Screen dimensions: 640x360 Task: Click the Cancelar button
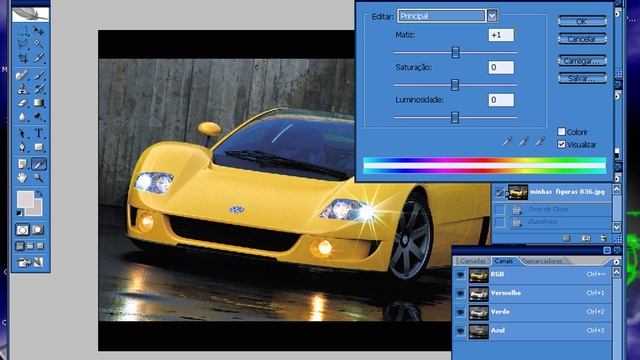[x=582, y=39]
